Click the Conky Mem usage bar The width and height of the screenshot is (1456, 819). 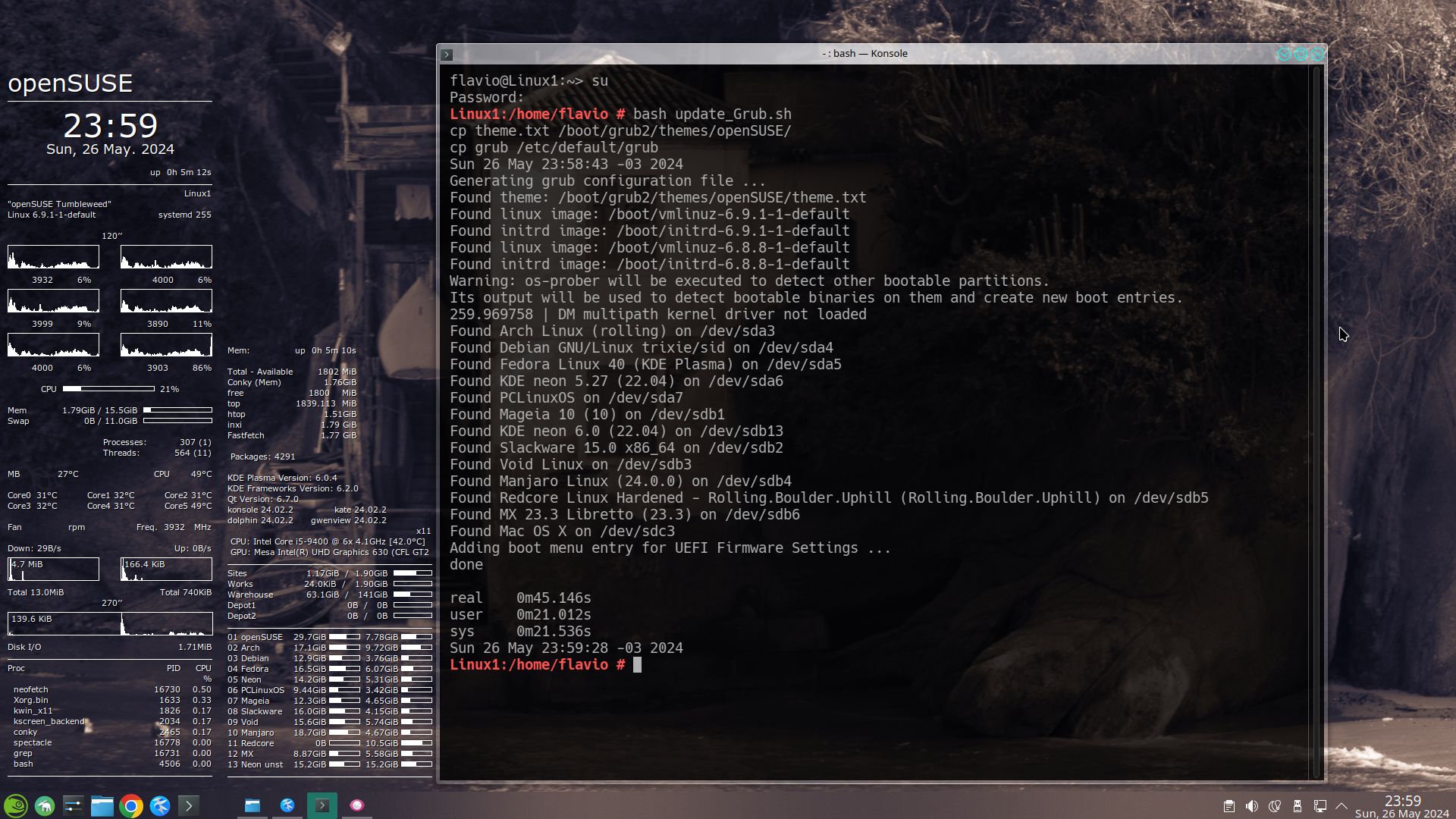[177, 410]
